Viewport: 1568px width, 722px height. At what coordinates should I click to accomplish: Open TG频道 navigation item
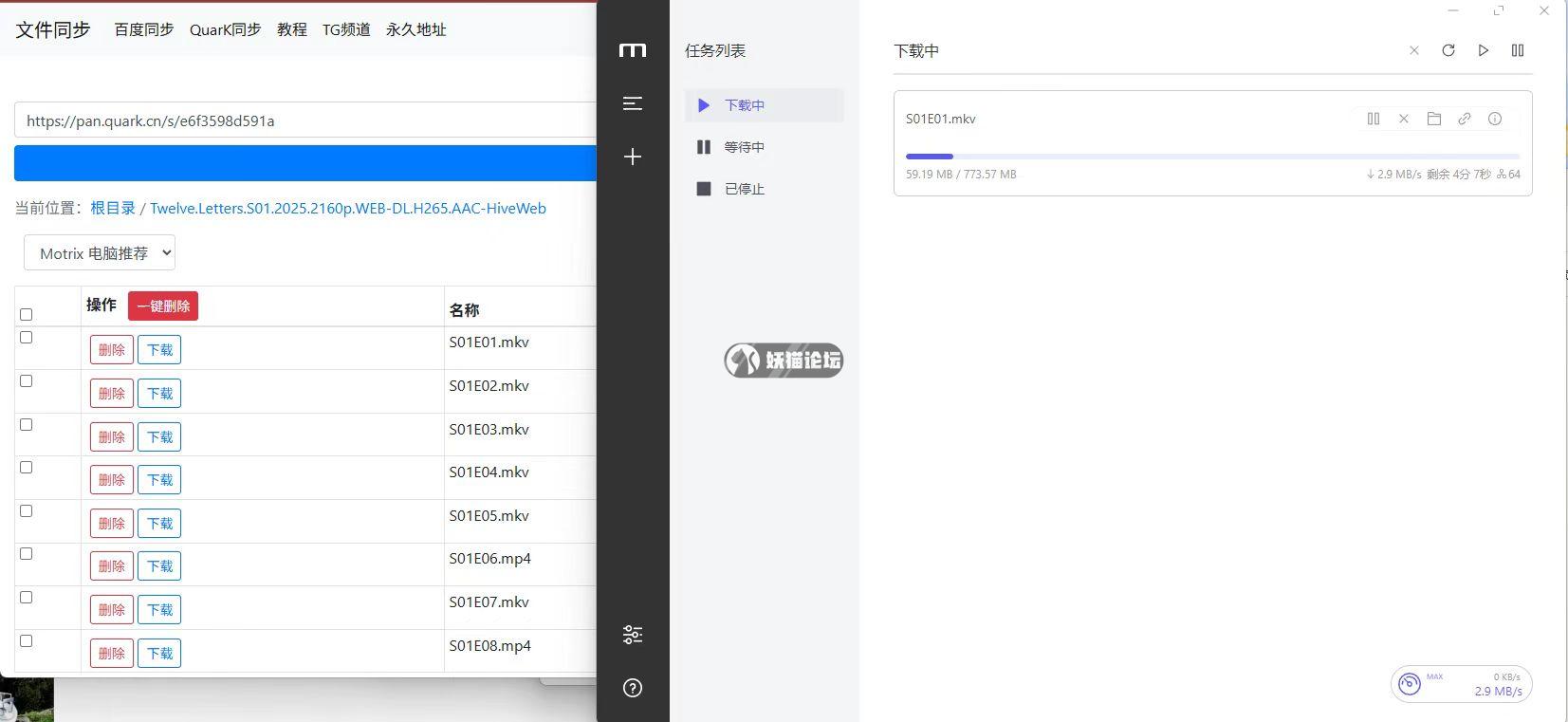click(346, 29)
